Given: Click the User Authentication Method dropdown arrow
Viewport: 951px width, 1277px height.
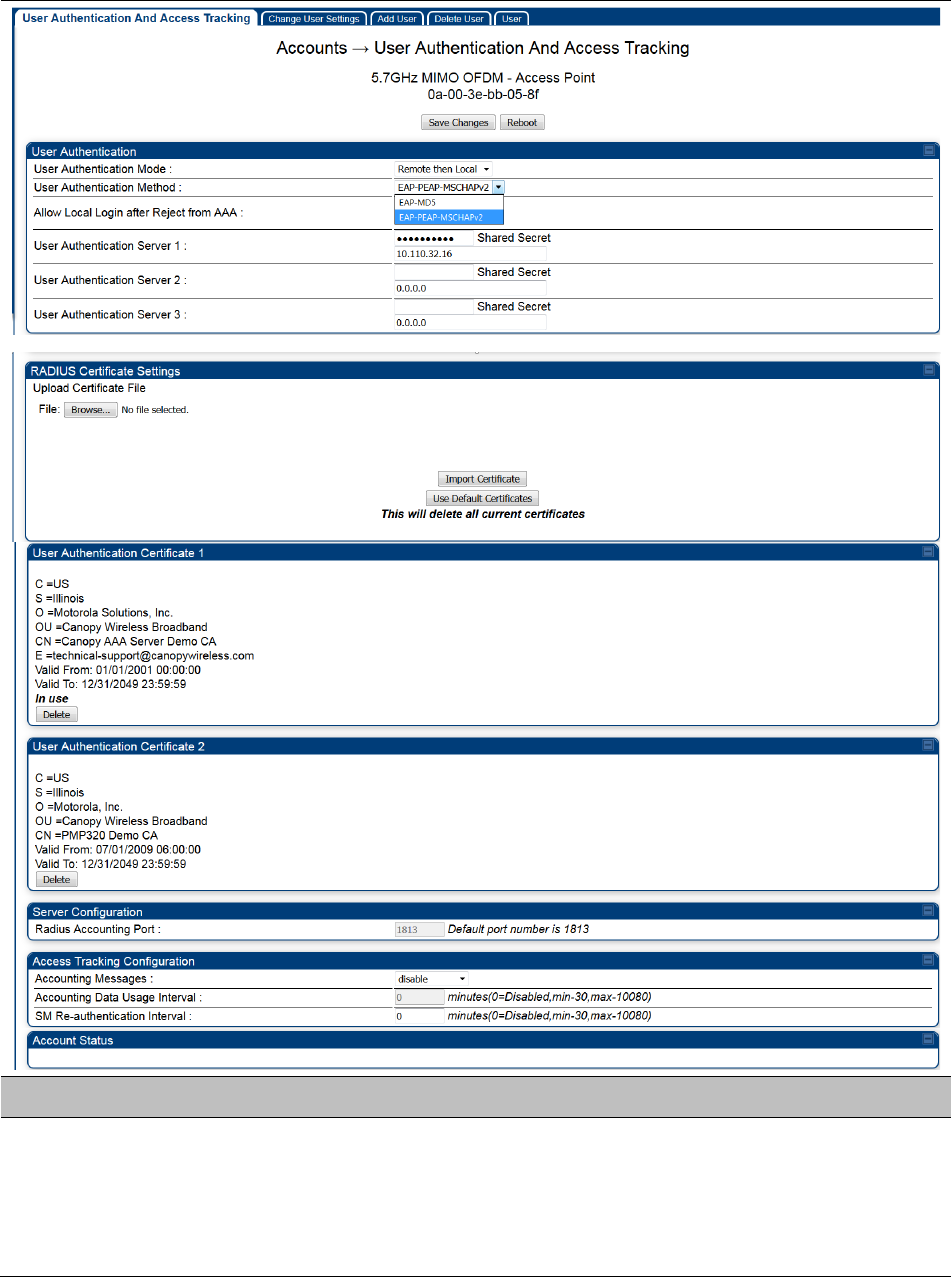Looking at the screenshot, I should pyautogui.click(x=498, y=186).
